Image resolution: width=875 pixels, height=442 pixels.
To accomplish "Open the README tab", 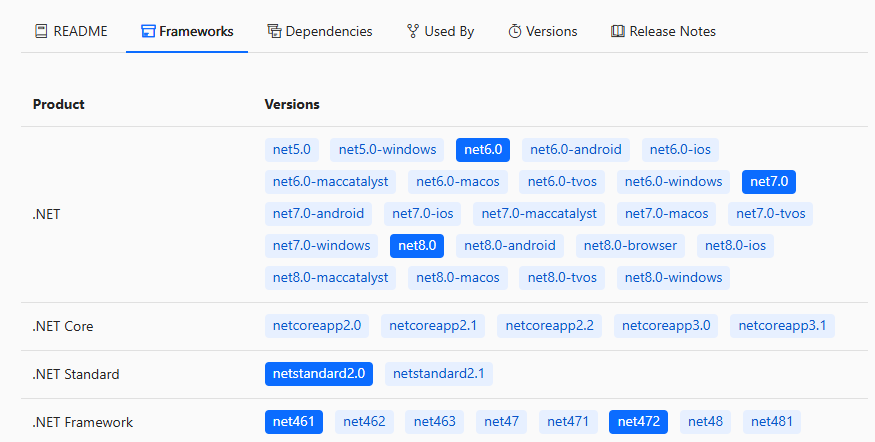I will [71, 31].
